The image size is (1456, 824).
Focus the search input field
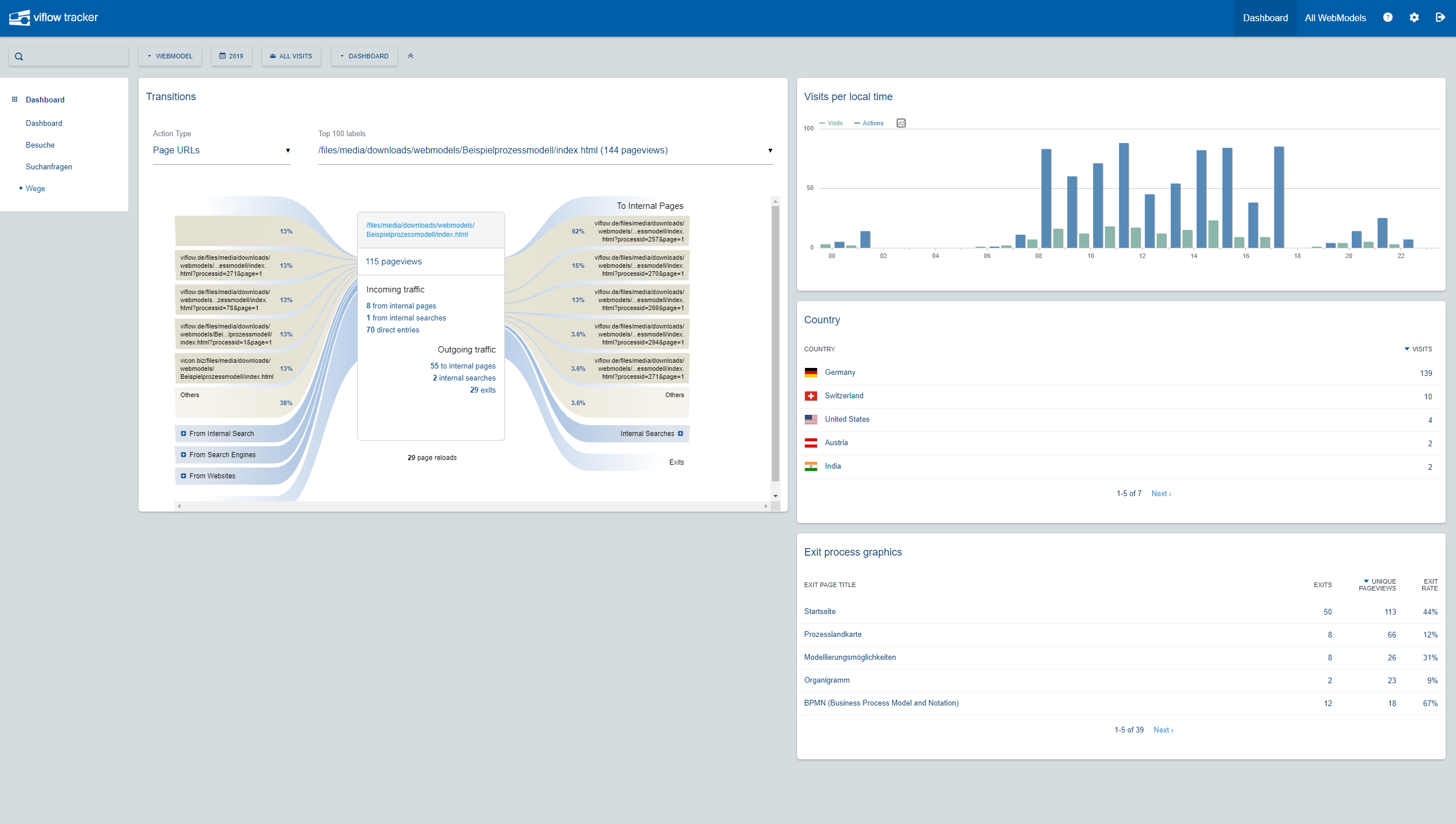[69, 56]
